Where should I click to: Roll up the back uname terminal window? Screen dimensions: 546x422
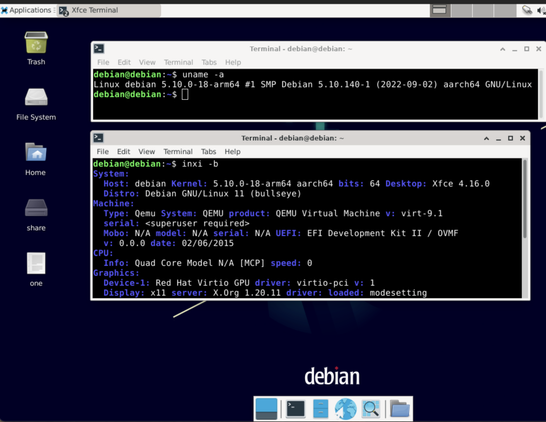pyautogui.click(x=502, y=49)
